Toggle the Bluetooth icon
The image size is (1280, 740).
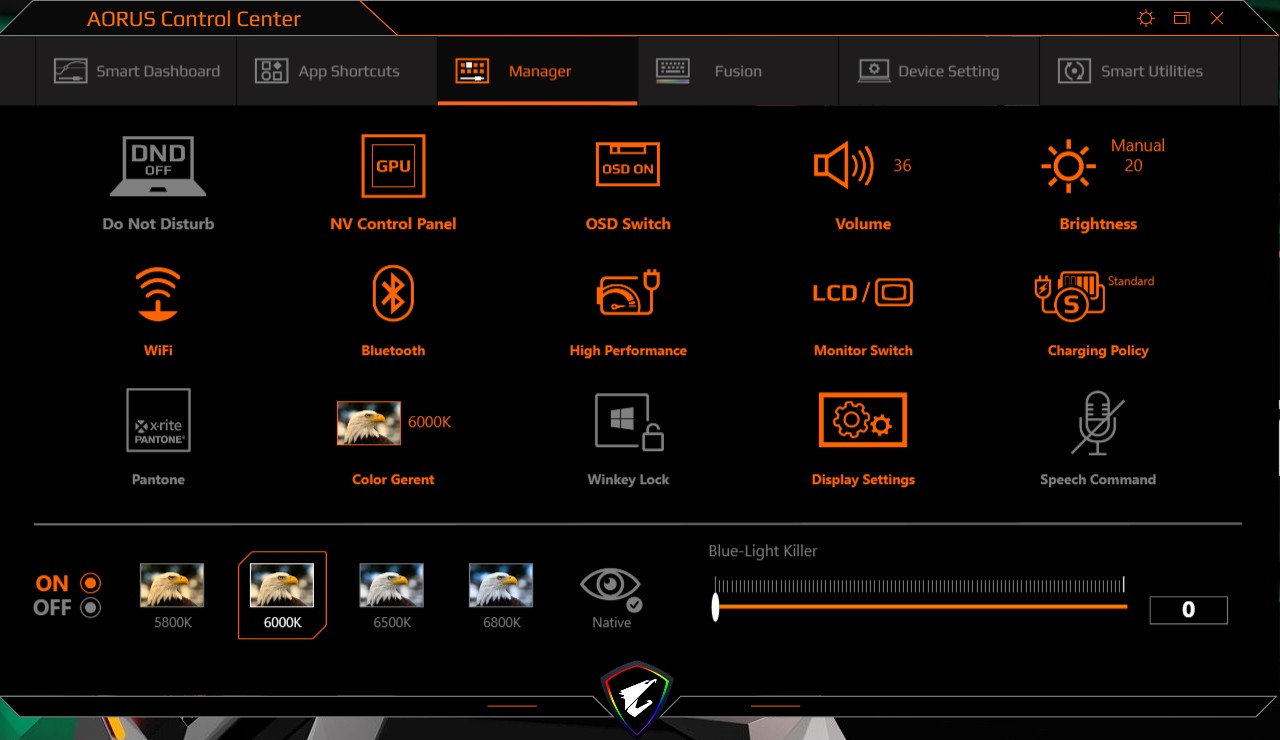(393, 294)
